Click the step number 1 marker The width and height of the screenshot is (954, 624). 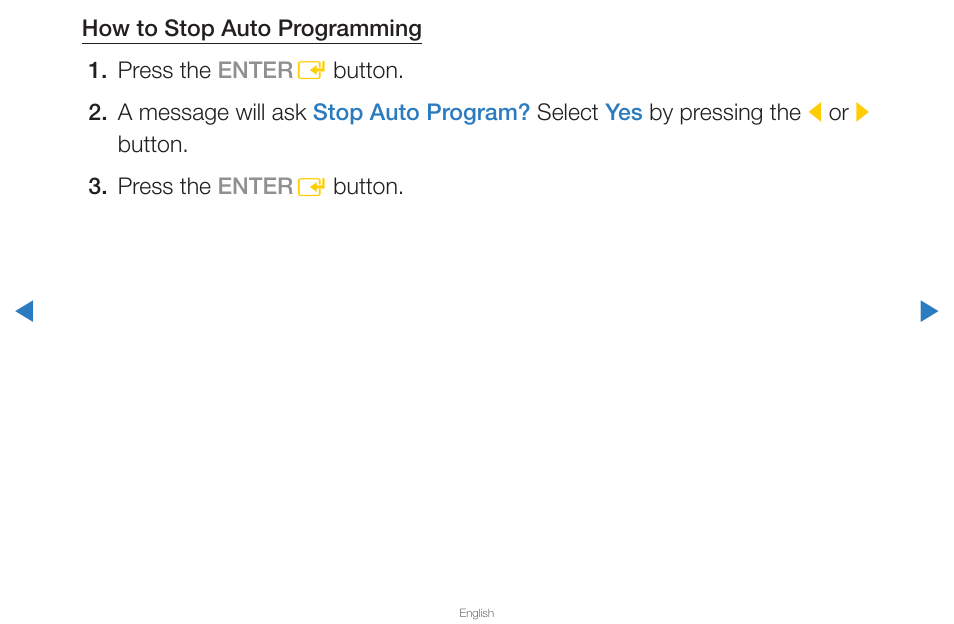tap(98, 71)
